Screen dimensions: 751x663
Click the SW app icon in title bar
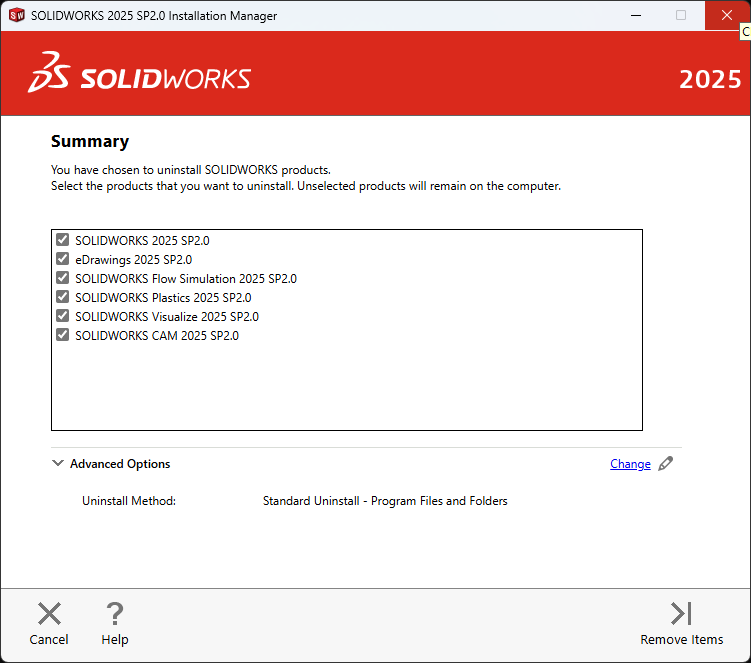16,16
